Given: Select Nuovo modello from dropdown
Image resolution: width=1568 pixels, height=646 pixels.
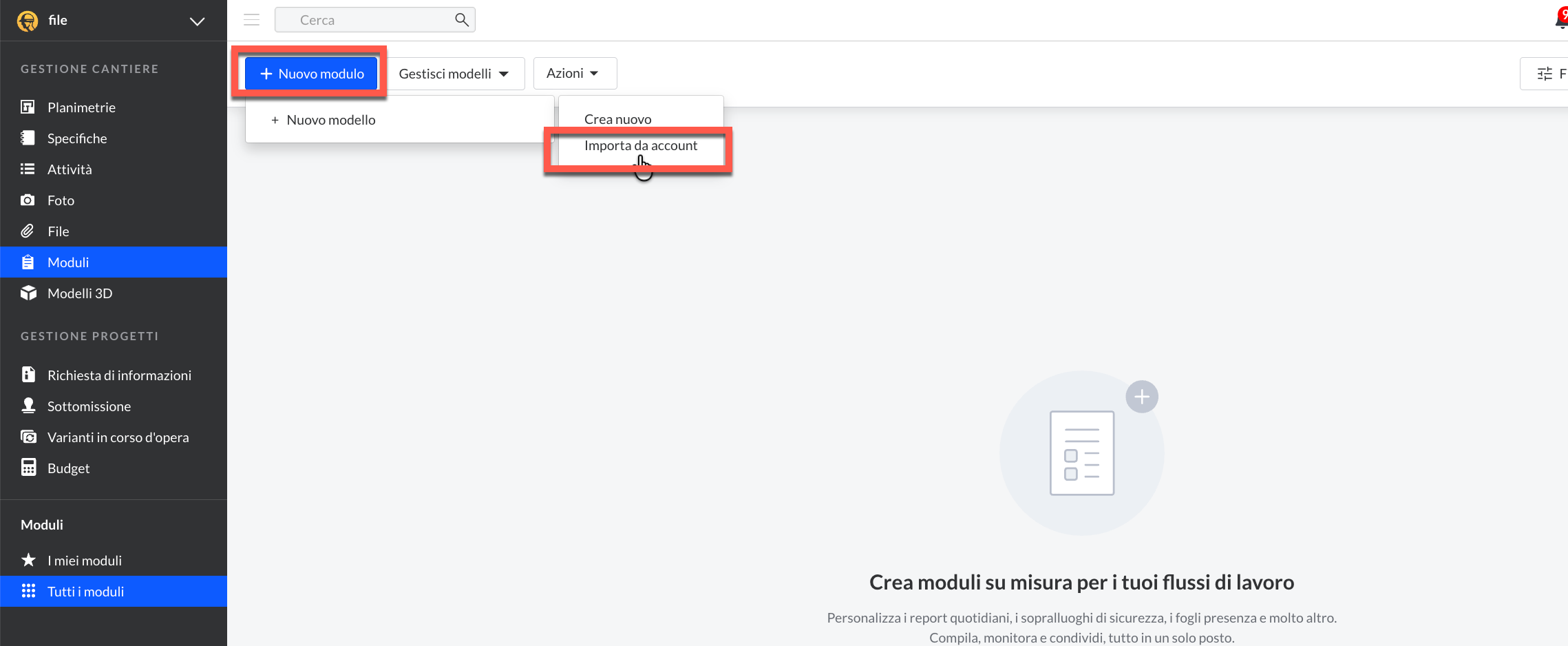Looking at the screenshot, I should point(330,120).
